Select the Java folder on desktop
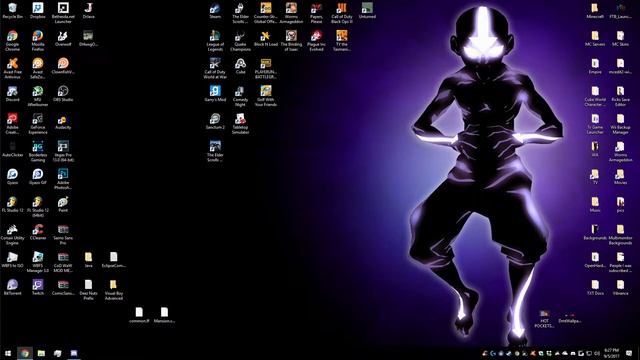 pos(88,260)
